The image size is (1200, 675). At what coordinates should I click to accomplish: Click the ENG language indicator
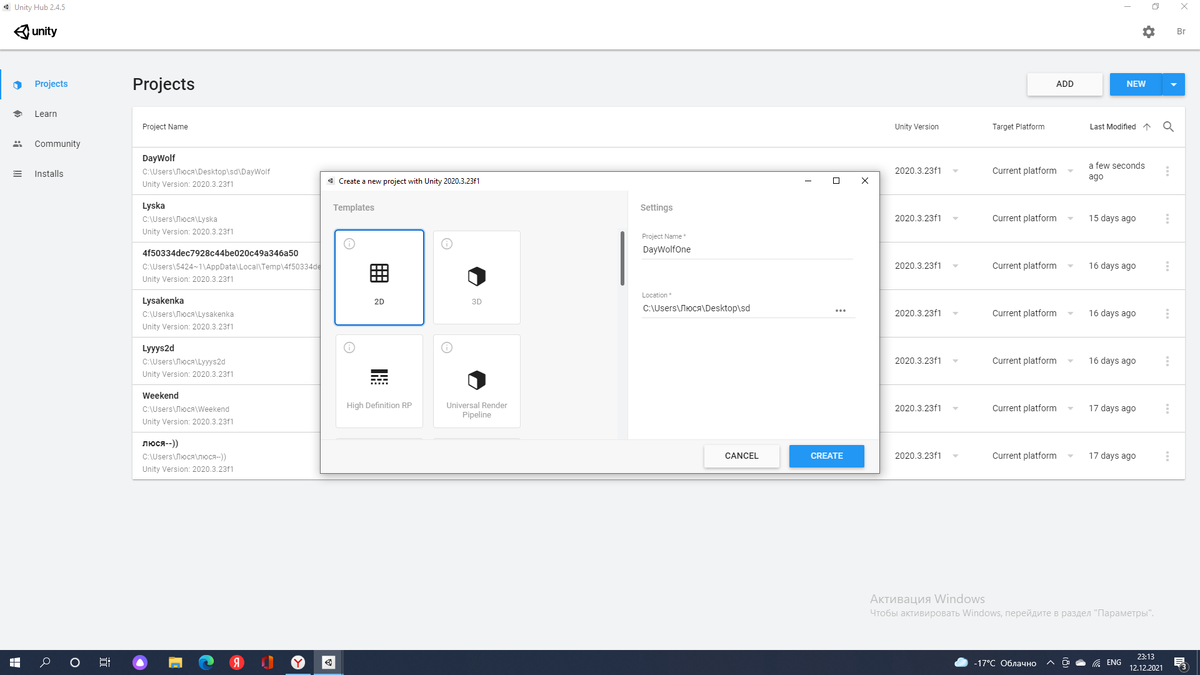[1113, 663]
